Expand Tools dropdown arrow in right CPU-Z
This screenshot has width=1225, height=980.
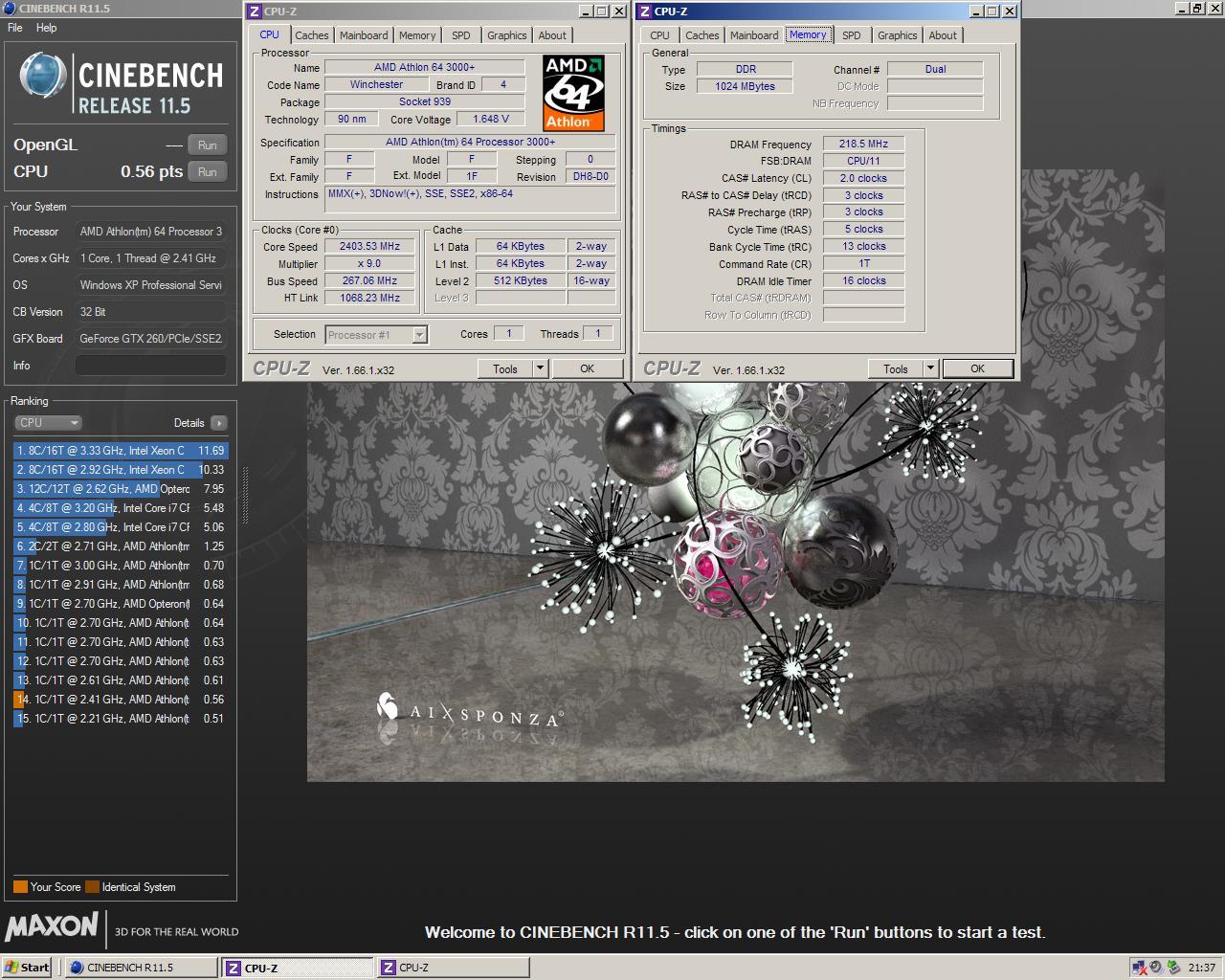pyautogui.click(x=930, y=368)
